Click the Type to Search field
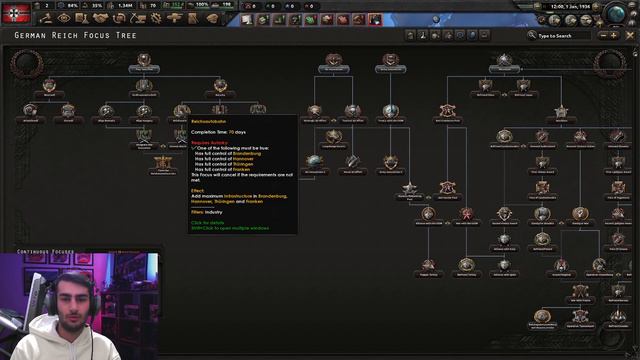 [x=563, y=36]
